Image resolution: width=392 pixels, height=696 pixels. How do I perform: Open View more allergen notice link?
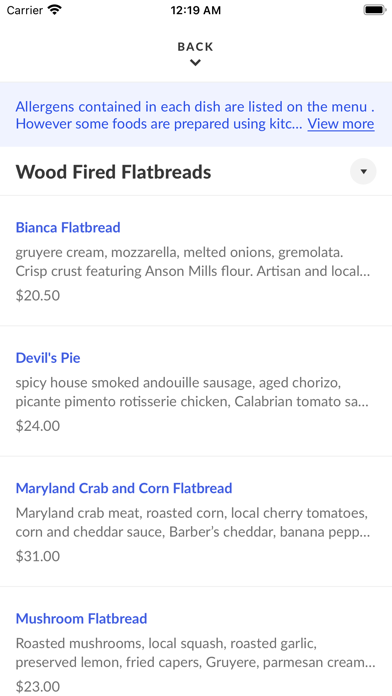click(341, 123)
